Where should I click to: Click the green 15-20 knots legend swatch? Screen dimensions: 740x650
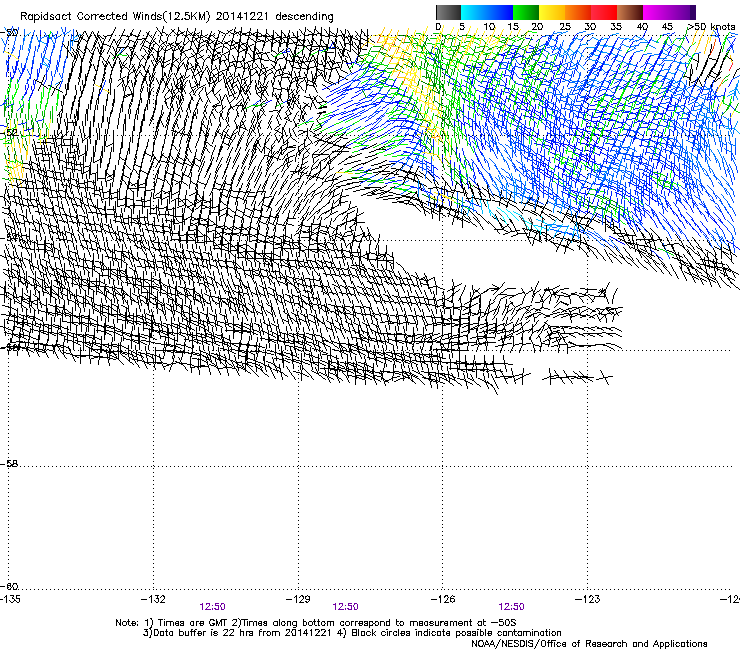[526, 12]
